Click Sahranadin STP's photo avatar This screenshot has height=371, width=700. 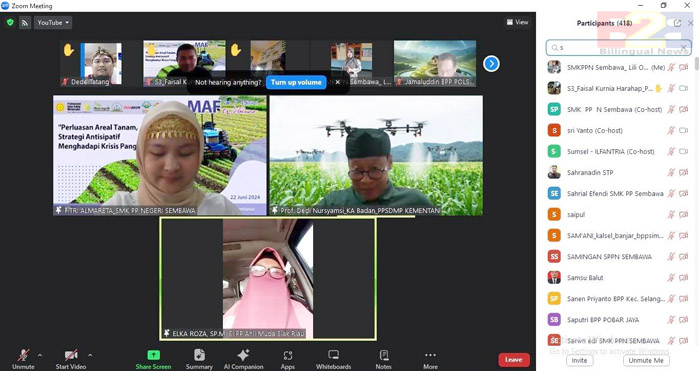pyautogui.click(x=554, y=172)
